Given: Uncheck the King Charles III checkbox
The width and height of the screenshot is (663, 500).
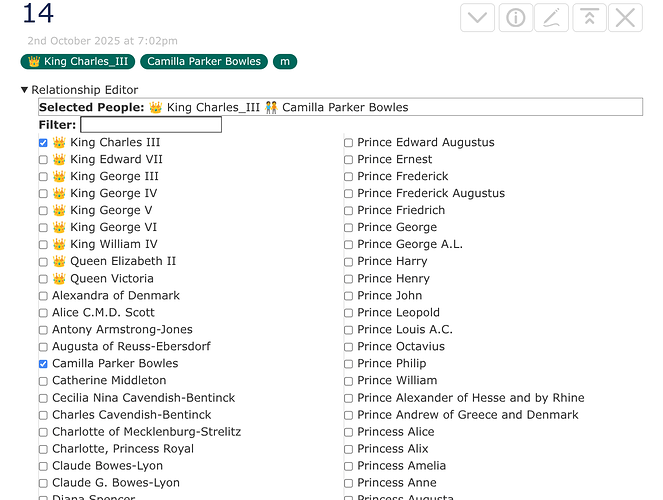Looking at the screenshot, I should (x=43, y=143).
